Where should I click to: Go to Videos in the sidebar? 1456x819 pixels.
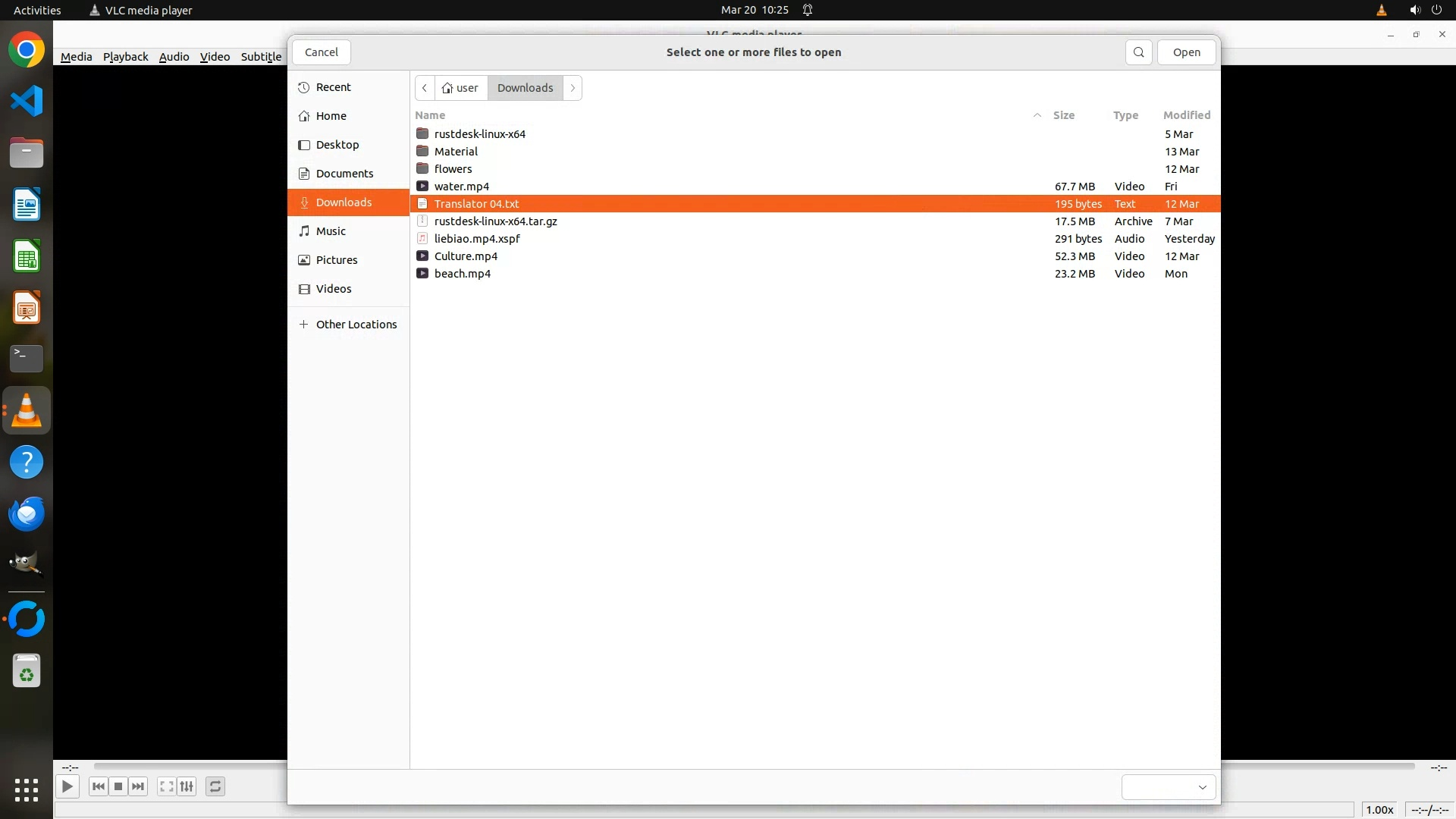point(334,289)
